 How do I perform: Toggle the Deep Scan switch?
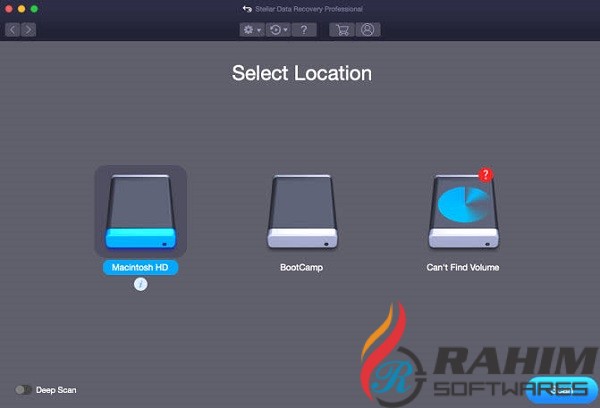[x=23, y=390]
